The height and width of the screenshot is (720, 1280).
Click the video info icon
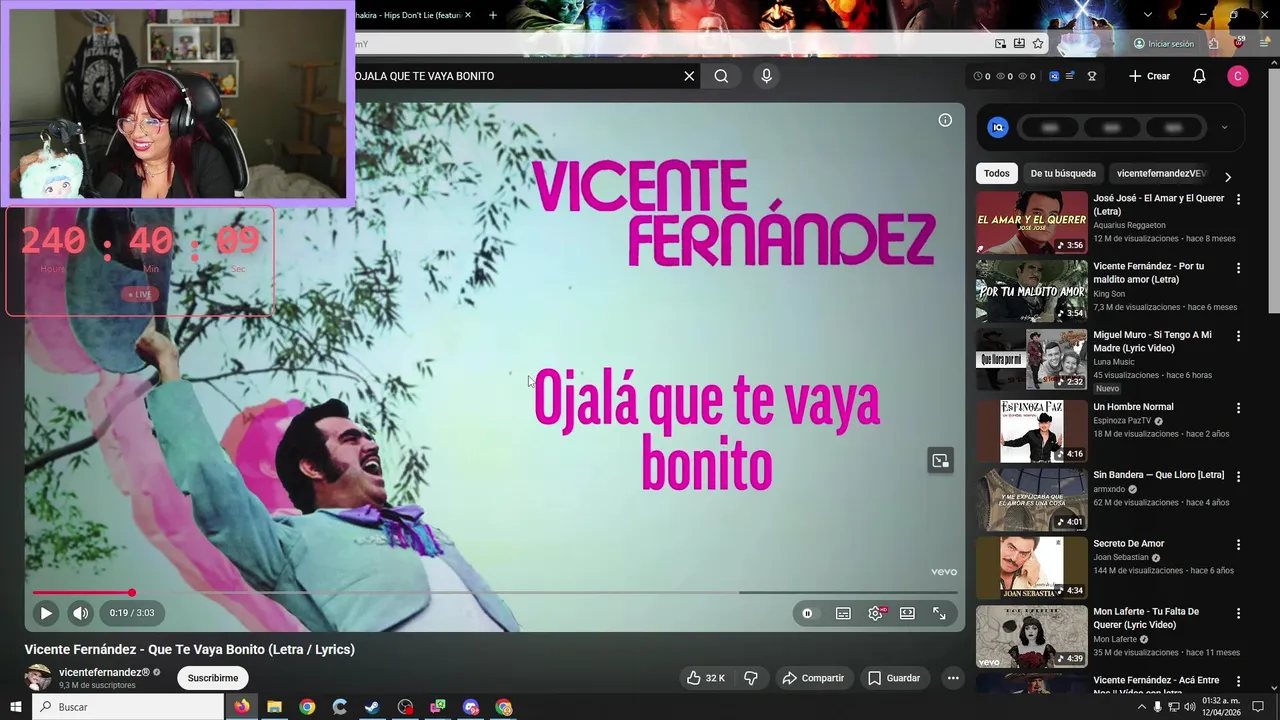945,120
